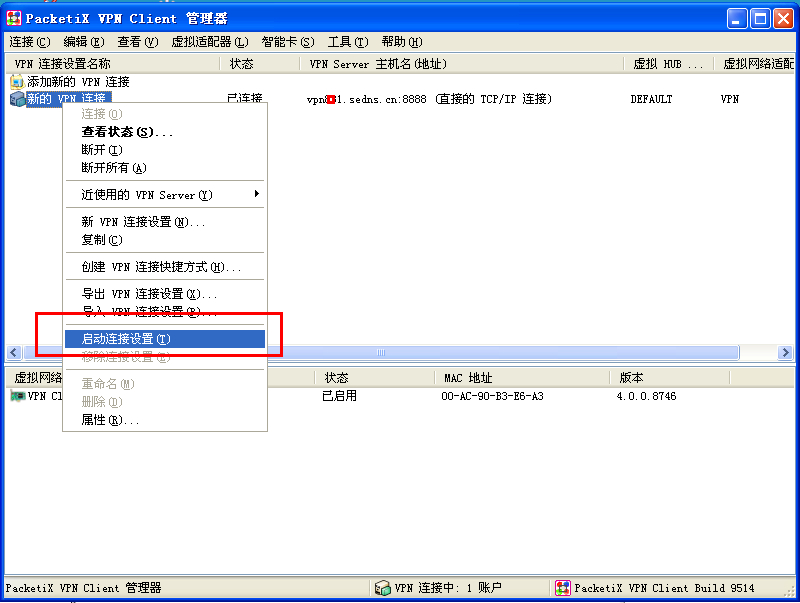Click horizontal scrollbar right arrow

(x=785, y=353)
